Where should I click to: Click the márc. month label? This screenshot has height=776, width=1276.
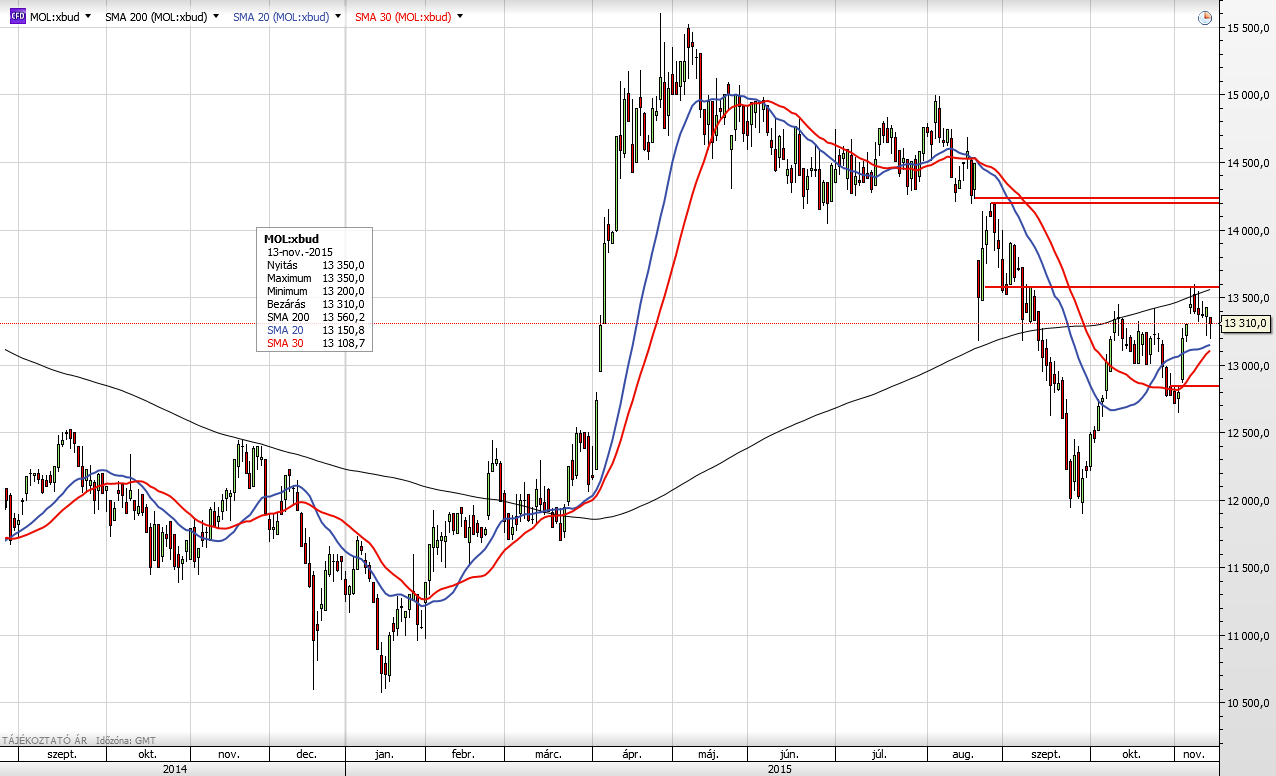(548, 754)
